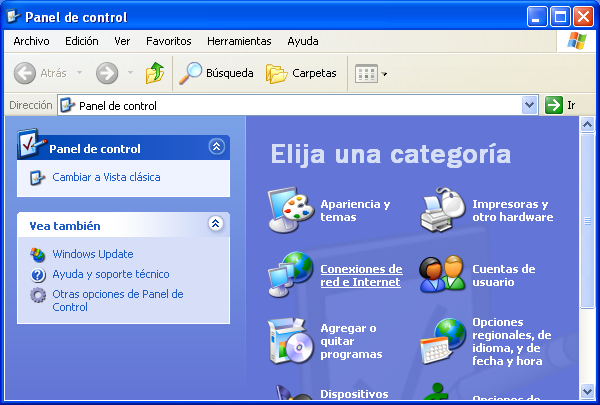Toggle the Carpetas folders pane button
600x405 pixels.
(x=301, y=73)
